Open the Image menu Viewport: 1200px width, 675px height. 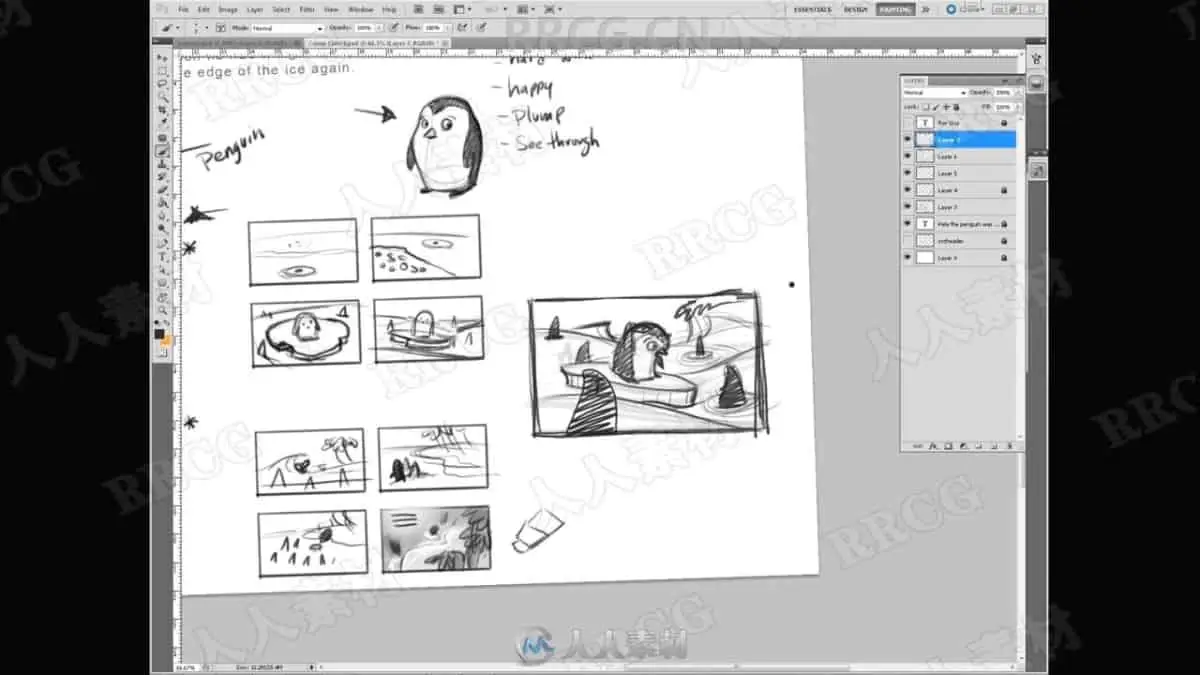[x=228, y=9]
